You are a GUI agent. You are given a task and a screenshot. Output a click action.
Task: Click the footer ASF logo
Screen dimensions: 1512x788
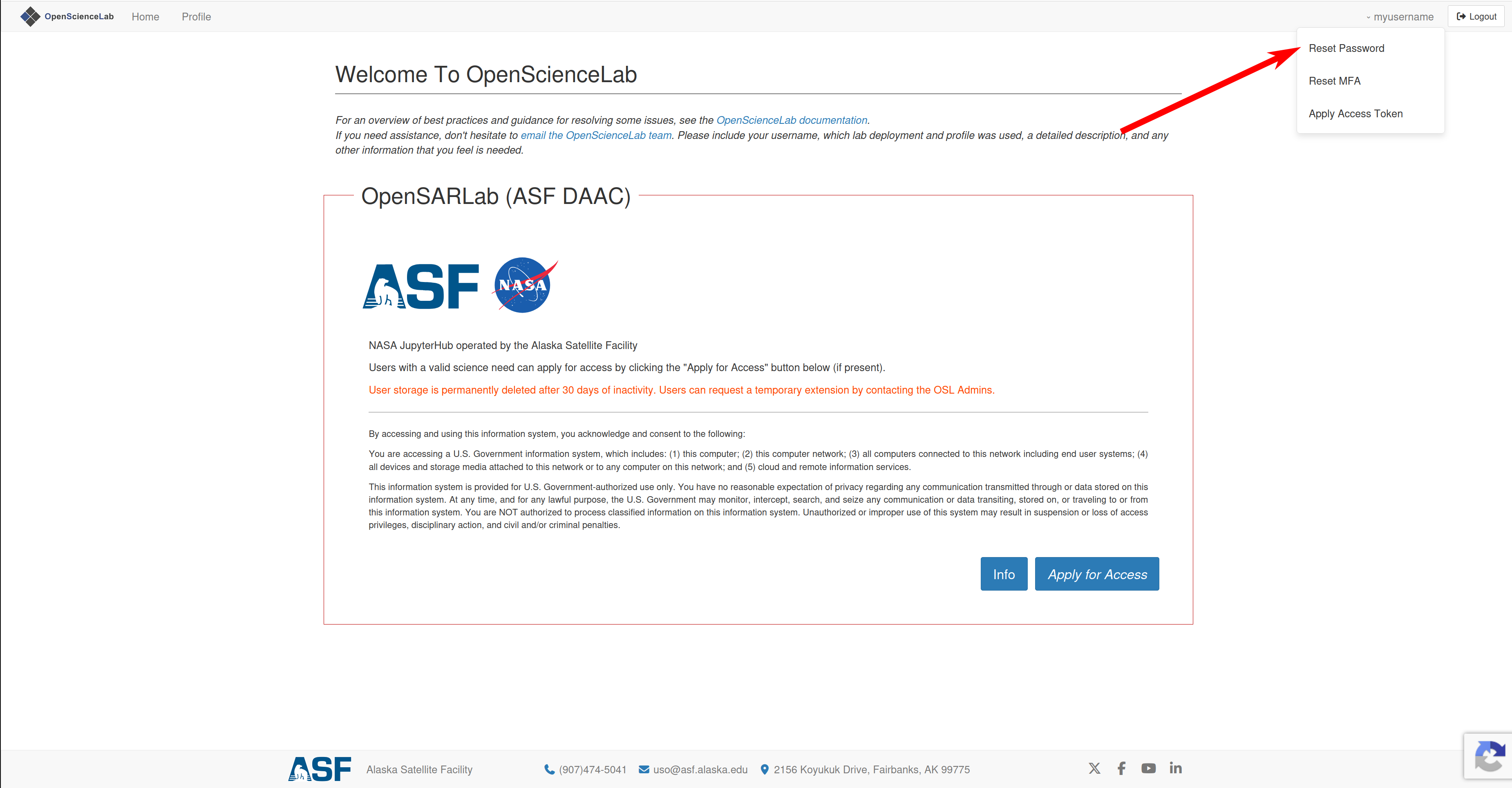(x=319, y=769)
